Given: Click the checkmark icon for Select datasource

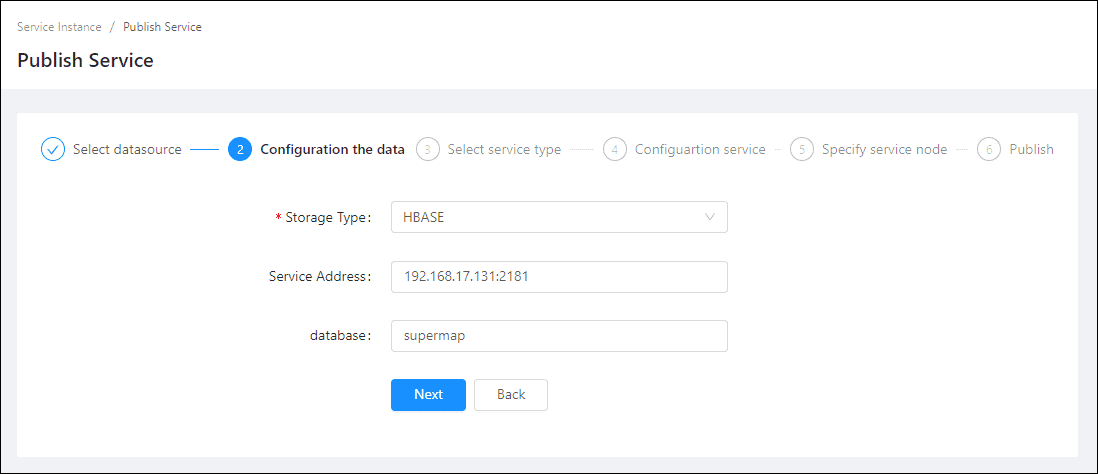Looking at the screenshot, I should click(x=52, y=149).
